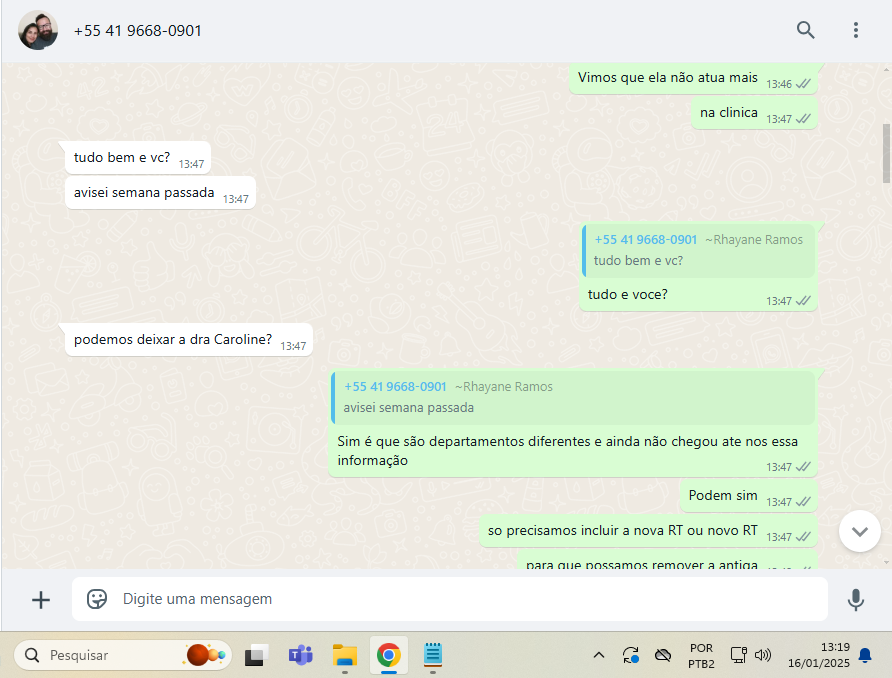Image resolution: width=892 pixels, height=678 pixels.
Task: Select message 'Podem sim'
Action: [x=749, y=496]
